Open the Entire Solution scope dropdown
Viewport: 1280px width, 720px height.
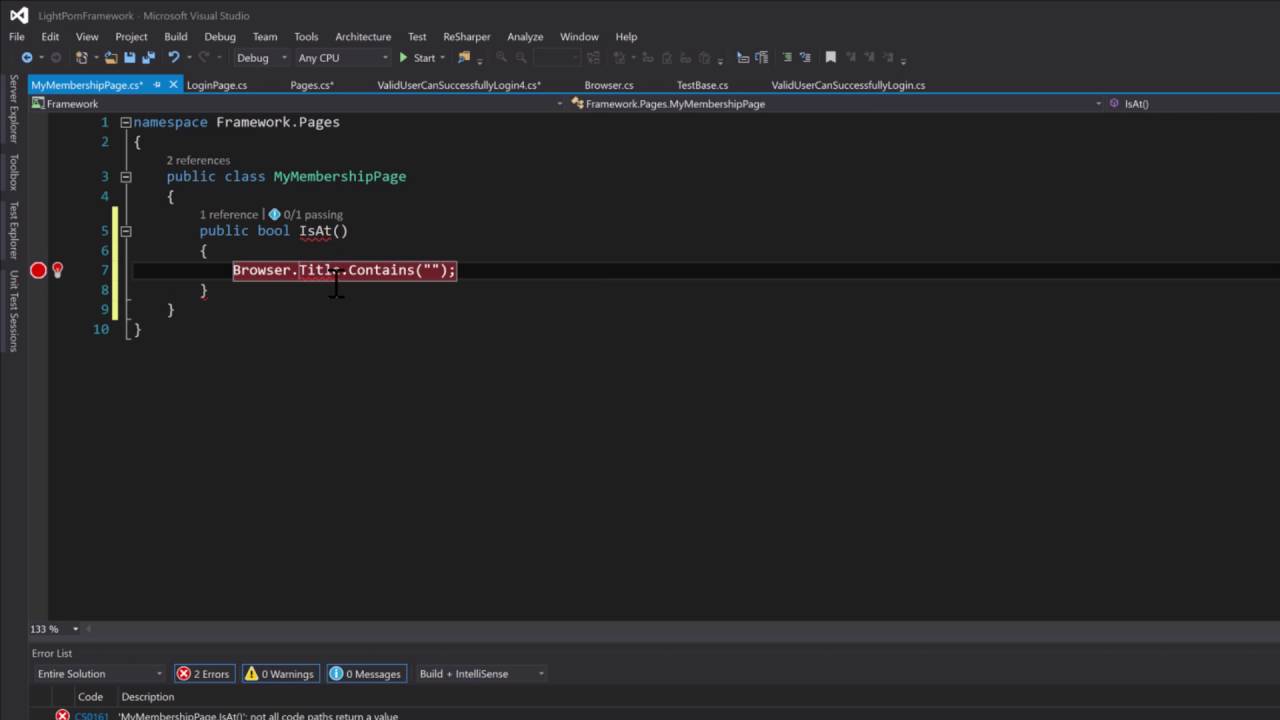pyautogui.click(x=99, y=674)
